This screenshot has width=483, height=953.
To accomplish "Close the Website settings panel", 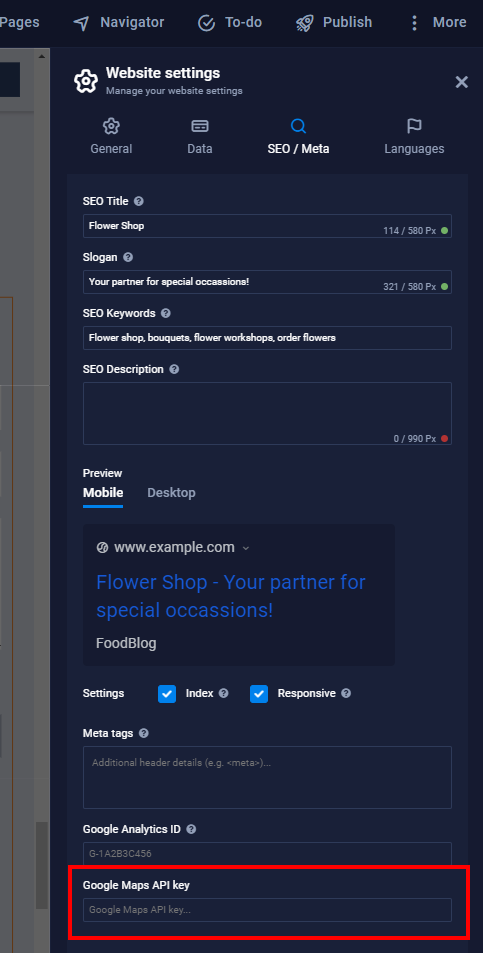I will click(x=462, y=82).
